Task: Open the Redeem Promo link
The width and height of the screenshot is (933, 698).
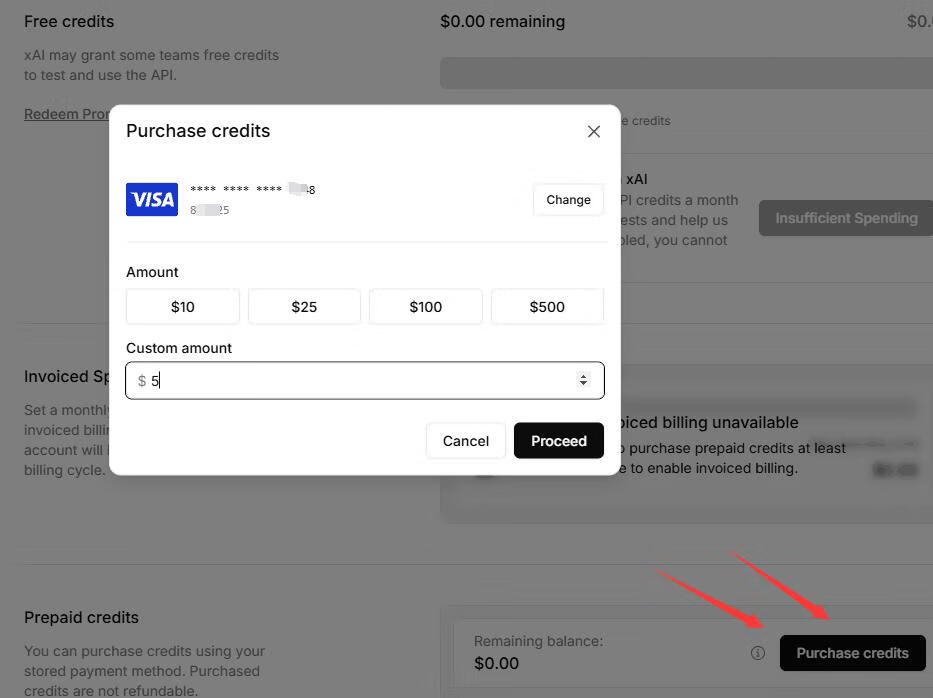Action: (x=66, y=114)
